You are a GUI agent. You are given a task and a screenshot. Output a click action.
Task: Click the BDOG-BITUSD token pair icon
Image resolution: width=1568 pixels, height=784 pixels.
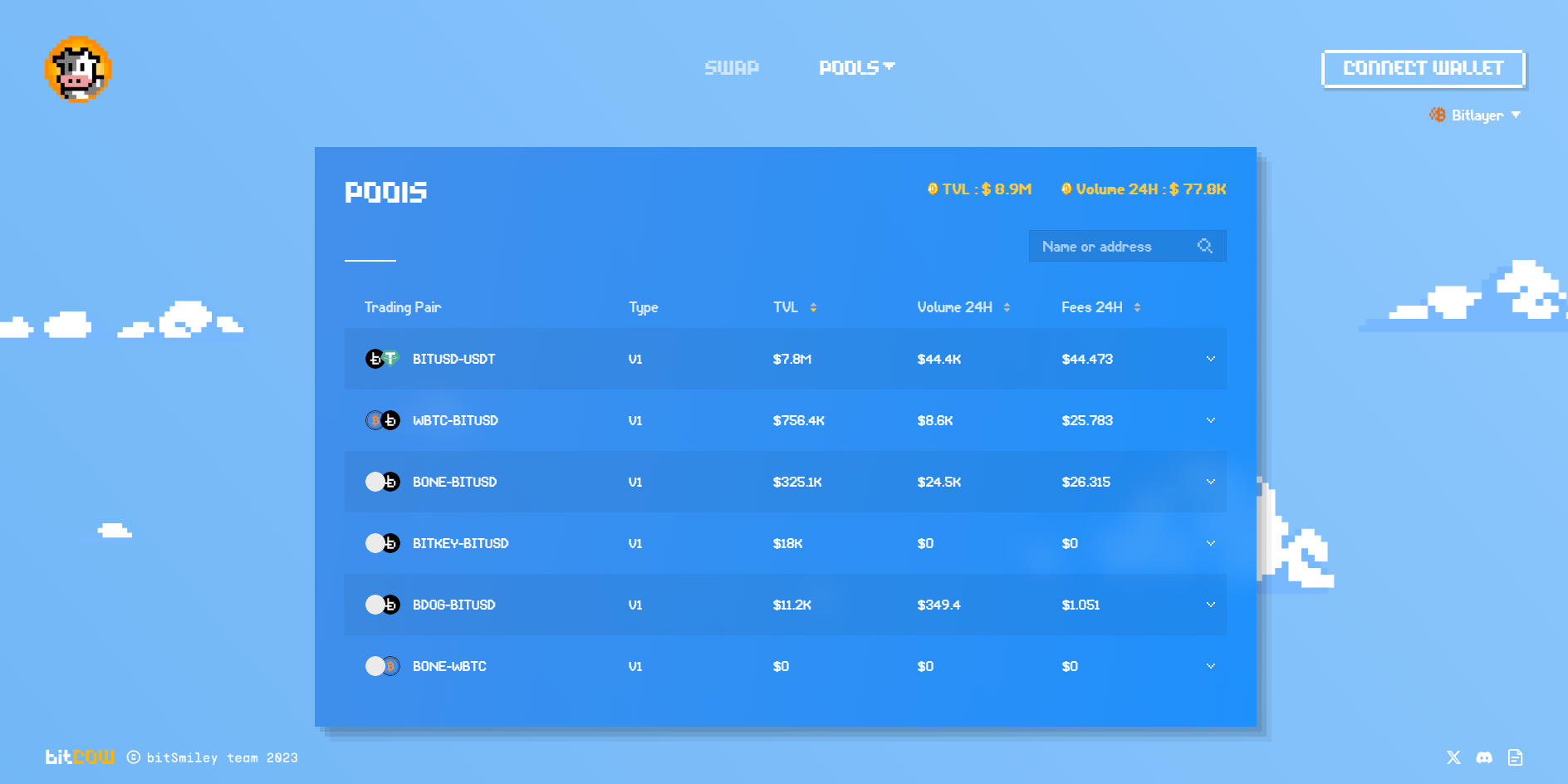[383, 605]
